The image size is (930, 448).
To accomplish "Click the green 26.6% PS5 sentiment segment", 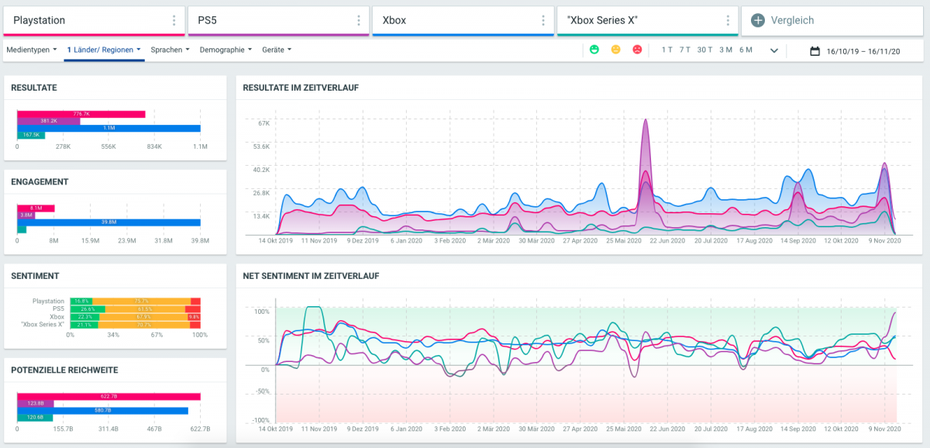I will (x=88, y=309).
